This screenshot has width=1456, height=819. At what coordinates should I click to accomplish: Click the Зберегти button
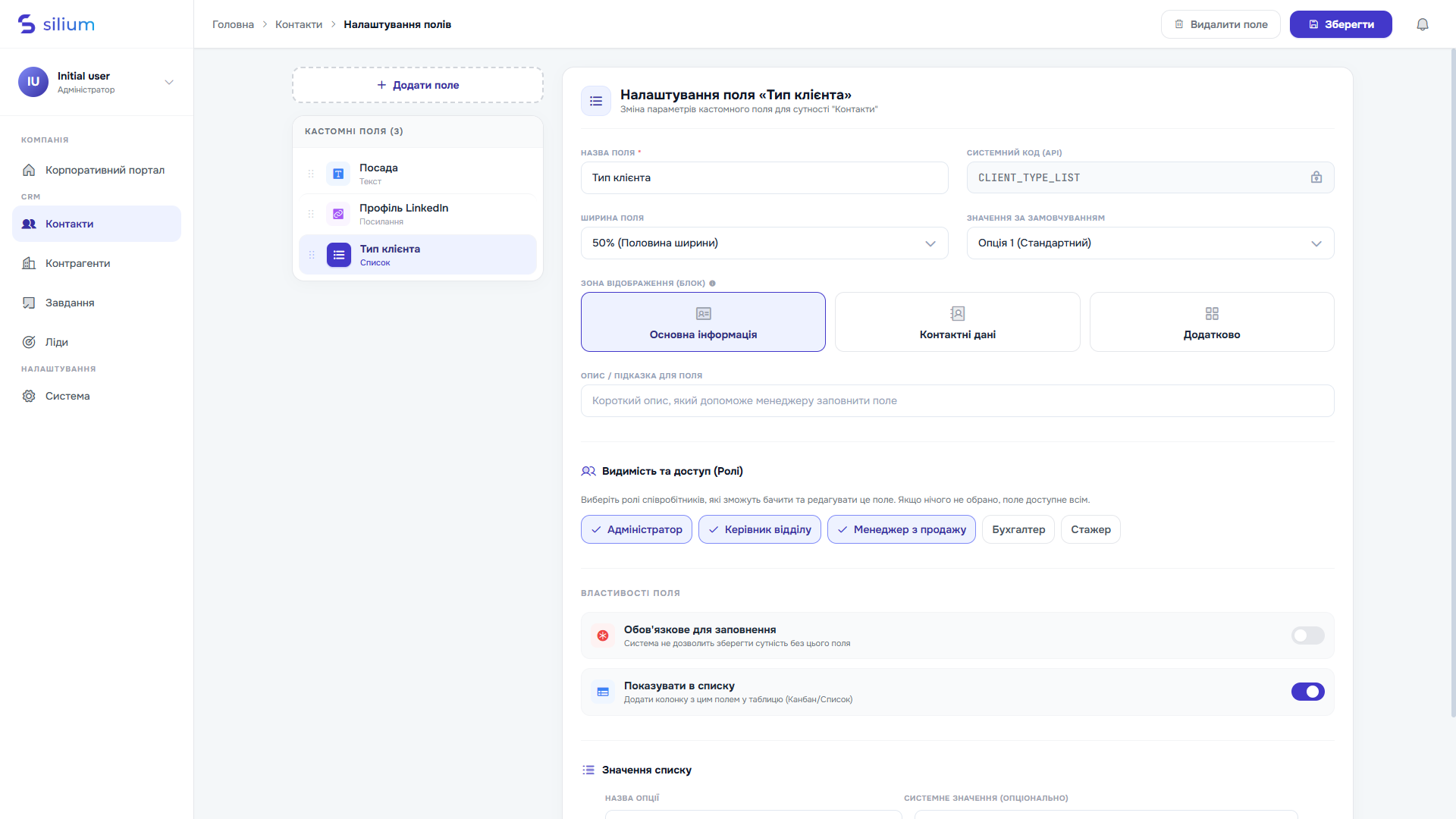pyautogui.click(x=1341, y=24)
